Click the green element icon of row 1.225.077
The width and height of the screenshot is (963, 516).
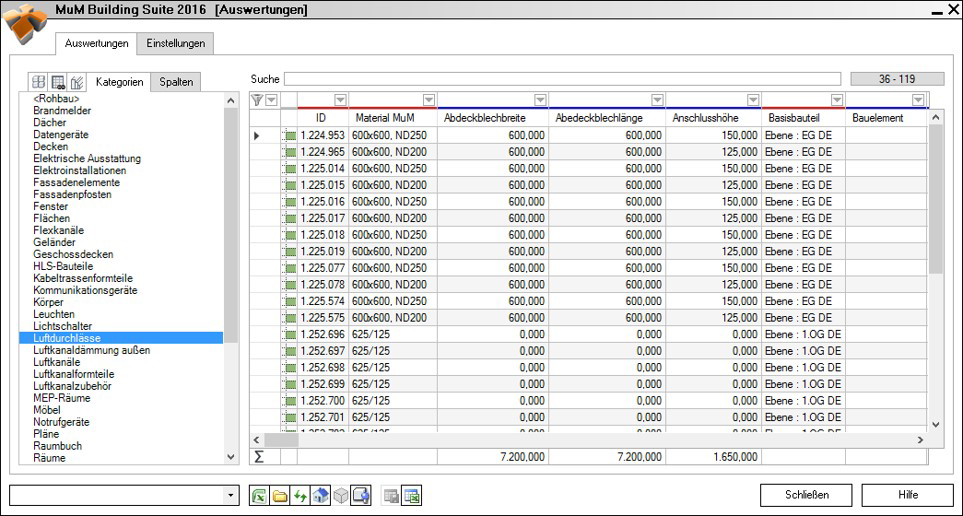coord(289,268)
